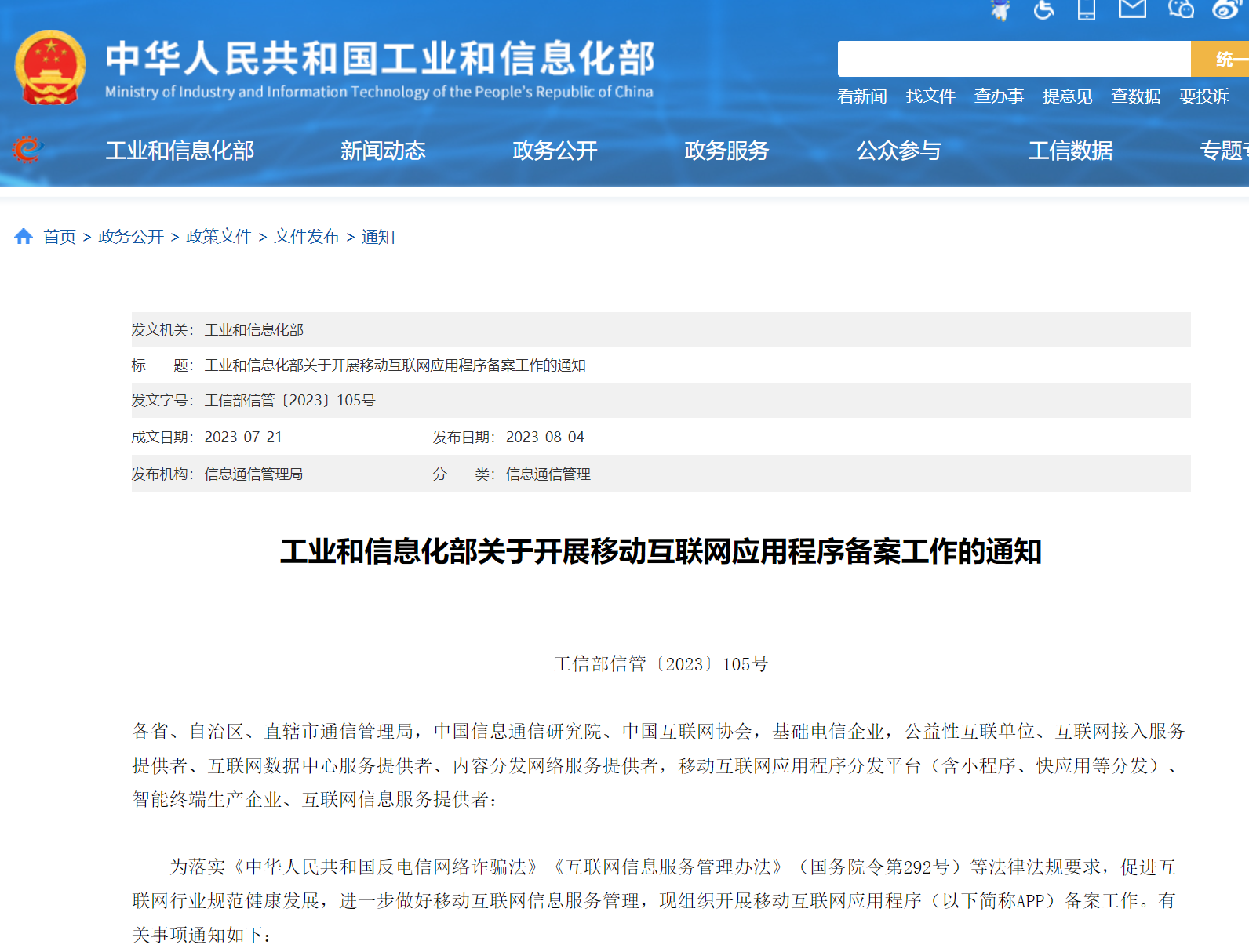Go to 文件发布 breadcrumb link

[x=307, y=237]
